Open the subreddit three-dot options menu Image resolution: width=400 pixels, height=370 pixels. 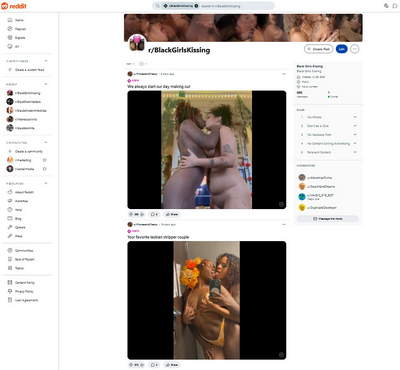coord(355,49)
